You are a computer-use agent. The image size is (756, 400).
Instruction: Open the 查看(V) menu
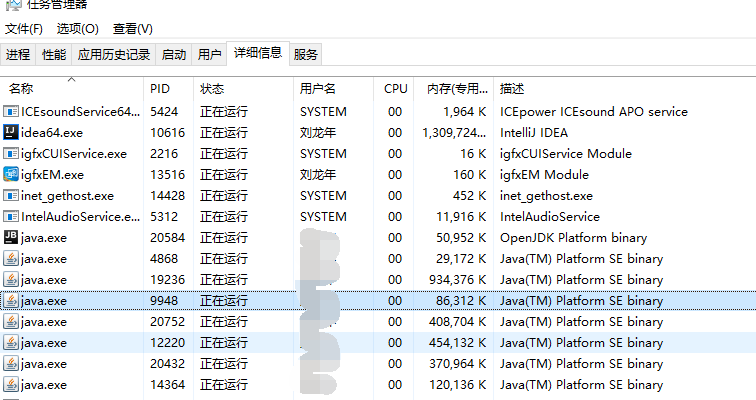click(132, 29)
